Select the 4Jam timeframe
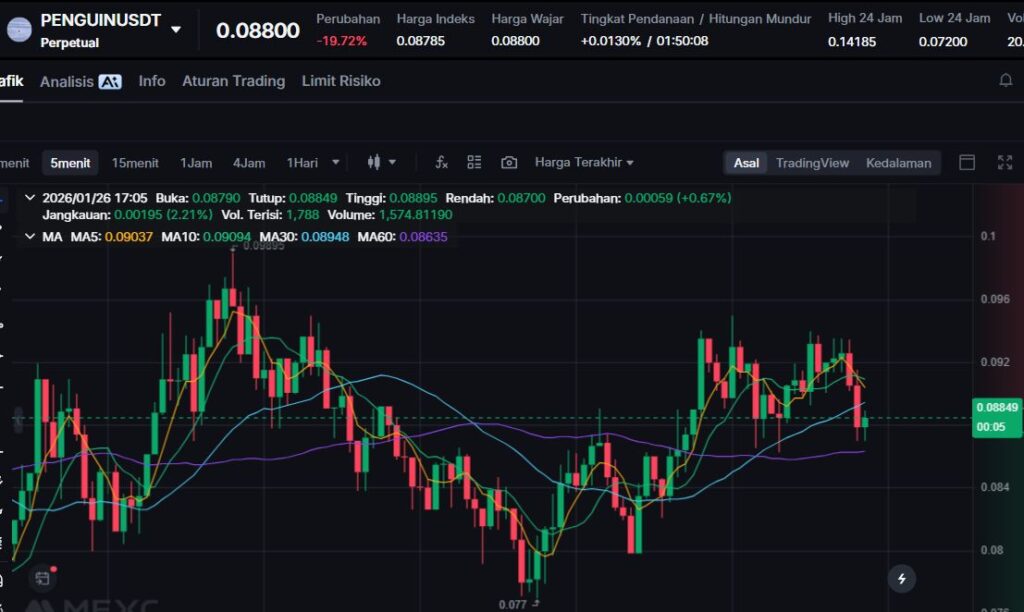The width and height of the screenshot is (1024, 612). click(x=249, y=163)
